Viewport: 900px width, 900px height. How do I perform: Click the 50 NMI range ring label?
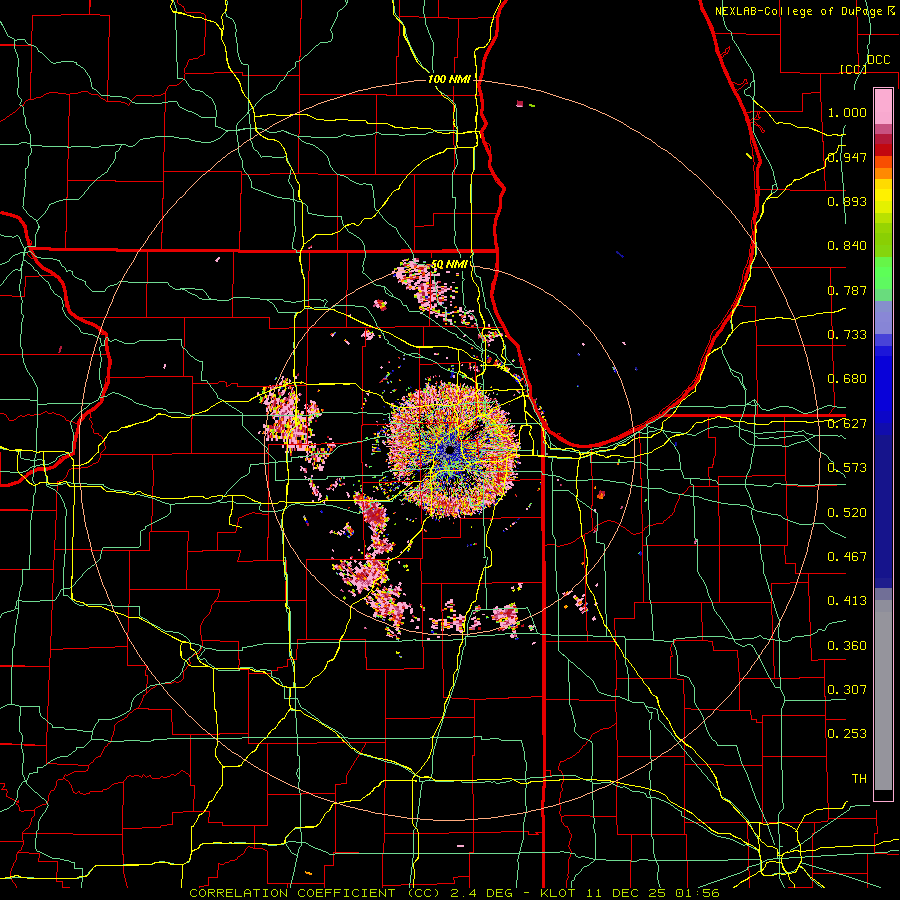(x=449, y=265)
